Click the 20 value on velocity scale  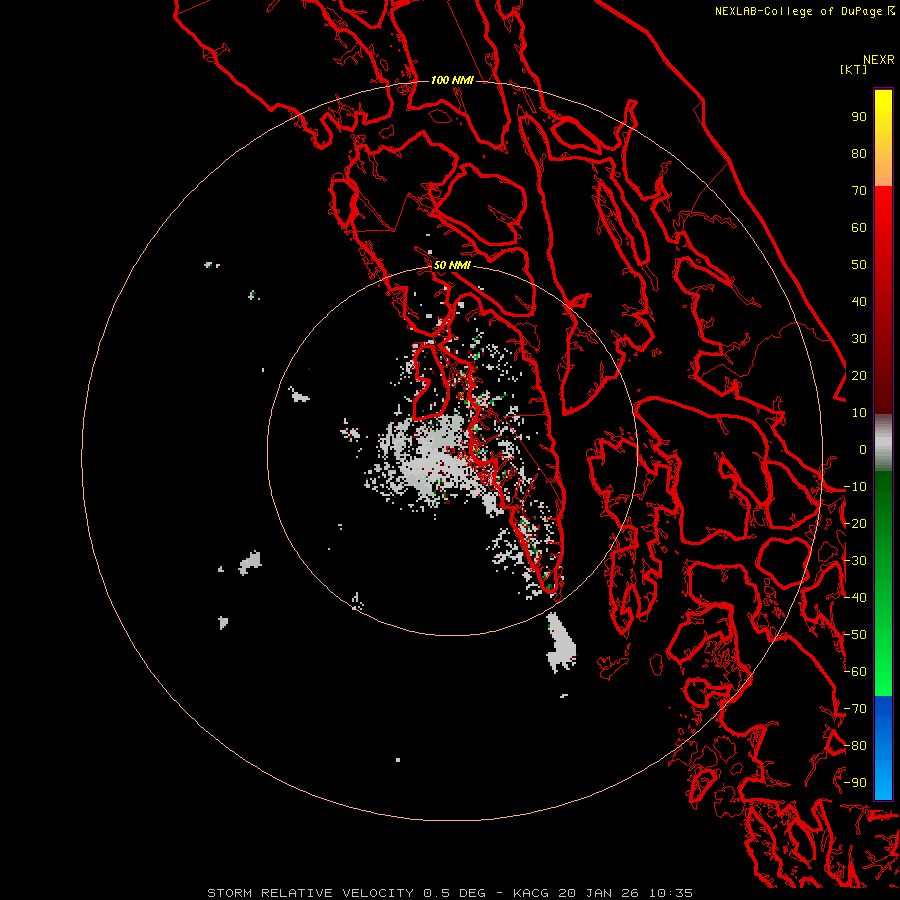click(859, 376)
